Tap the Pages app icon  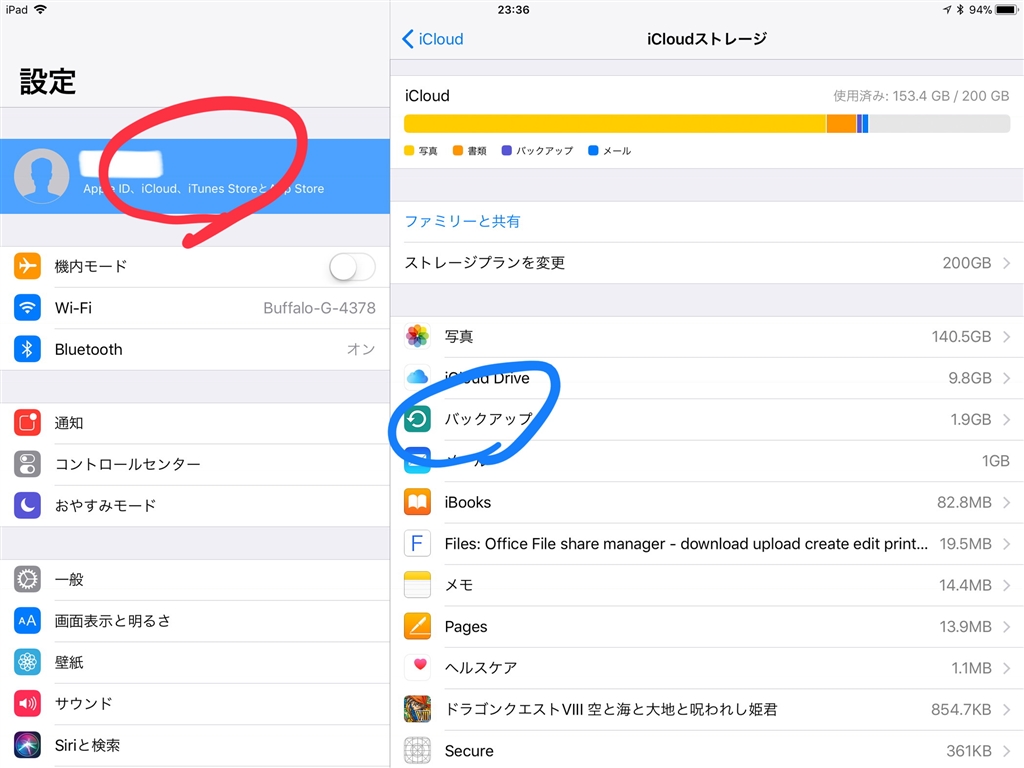point(417,626)
